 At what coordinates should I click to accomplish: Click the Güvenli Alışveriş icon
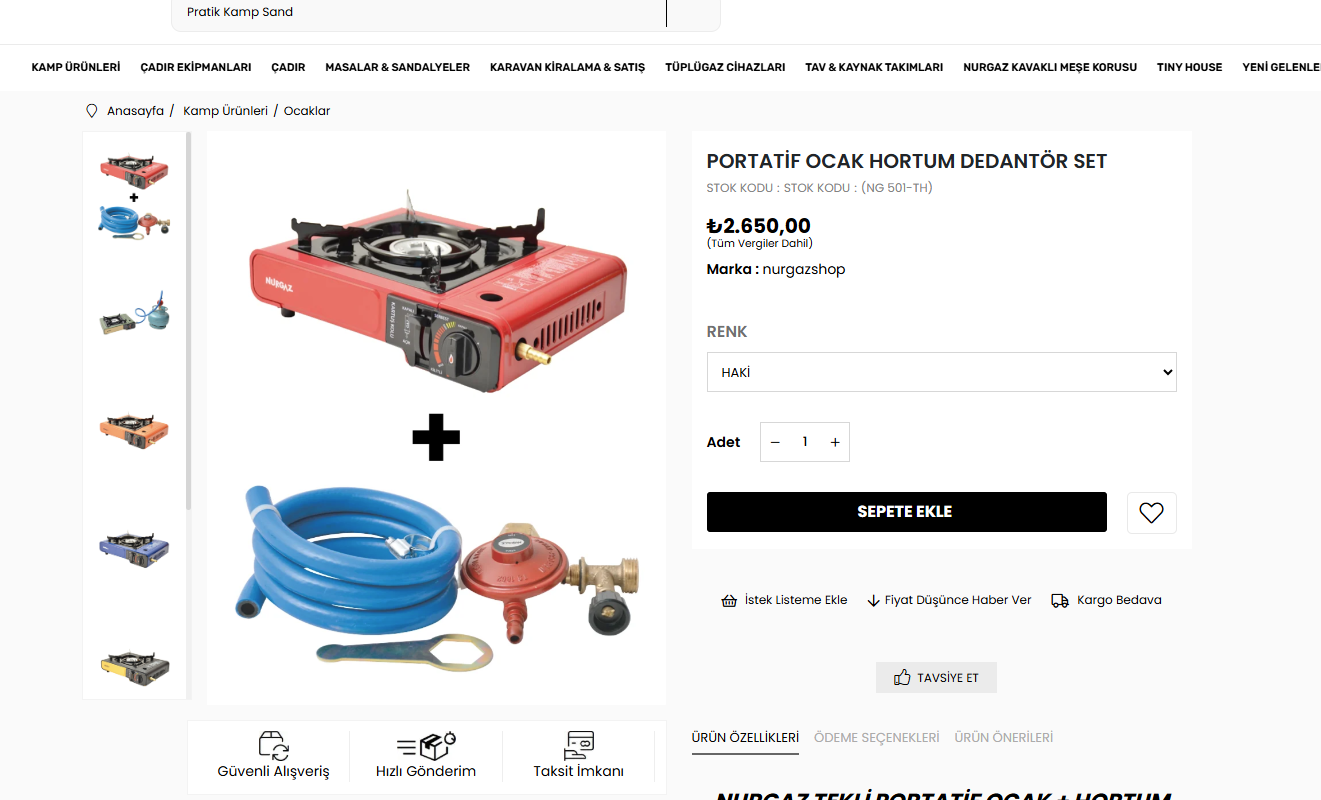[273, 746]
